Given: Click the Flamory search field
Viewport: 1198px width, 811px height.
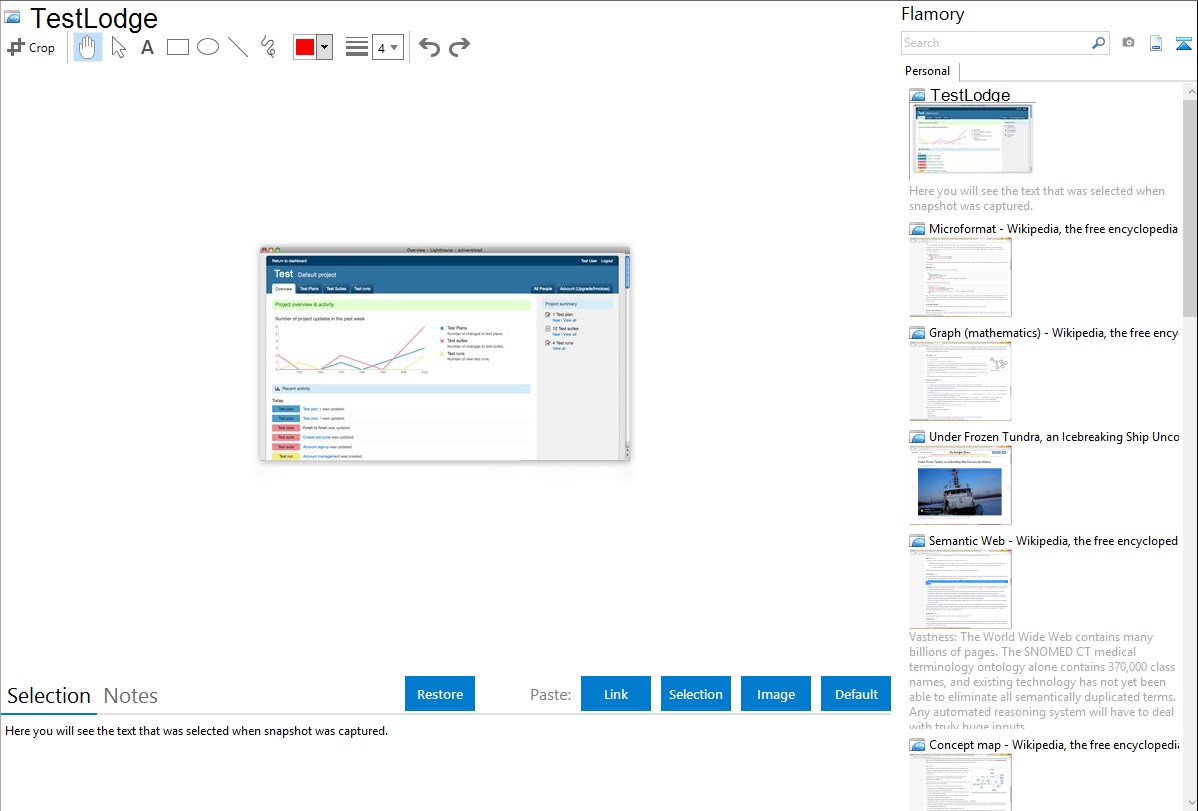Looking at the screenshot, I should pyautogui.click(x=995, y=43).
